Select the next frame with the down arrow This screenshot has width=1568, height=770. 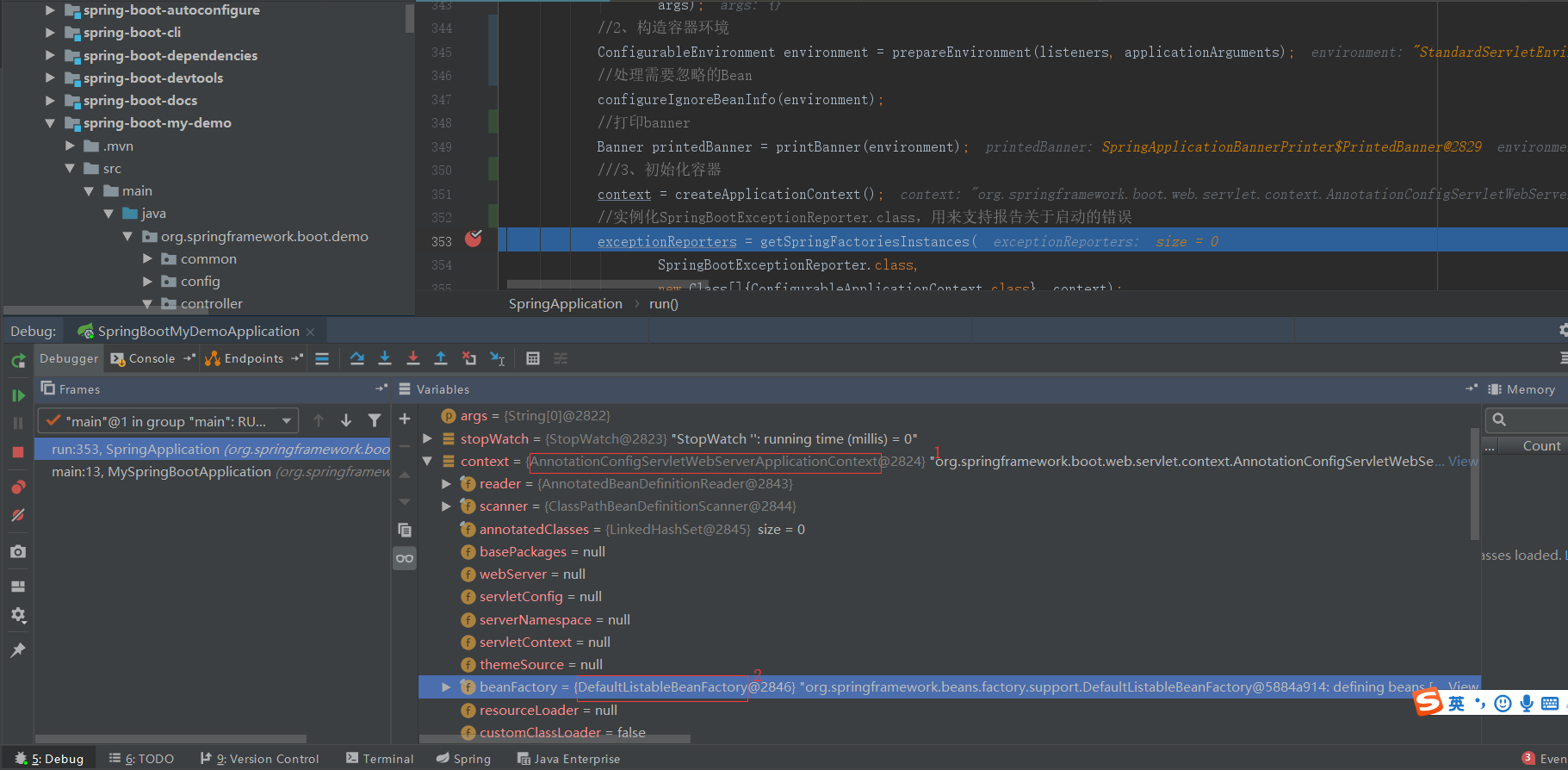pos(346,420)
